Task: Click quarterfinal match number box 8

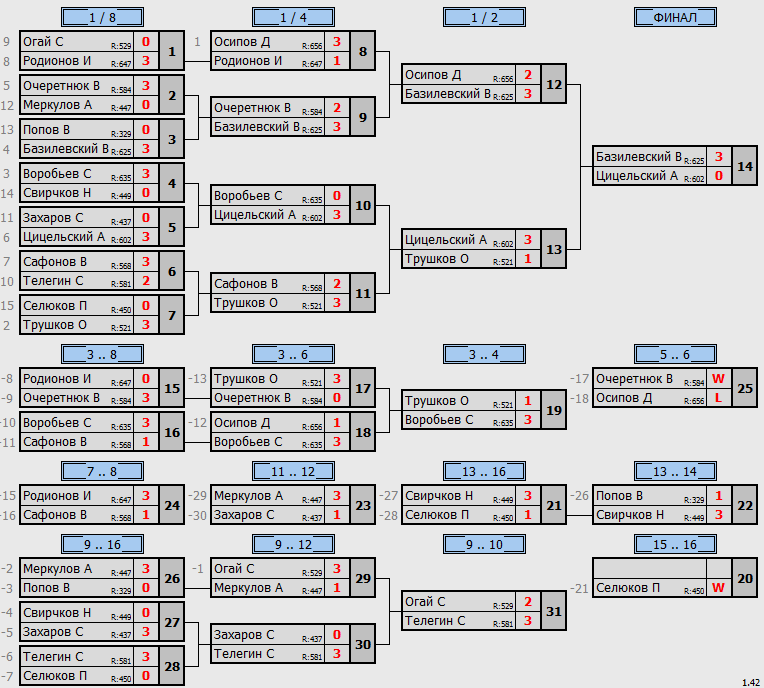Action: click(363, 51)
